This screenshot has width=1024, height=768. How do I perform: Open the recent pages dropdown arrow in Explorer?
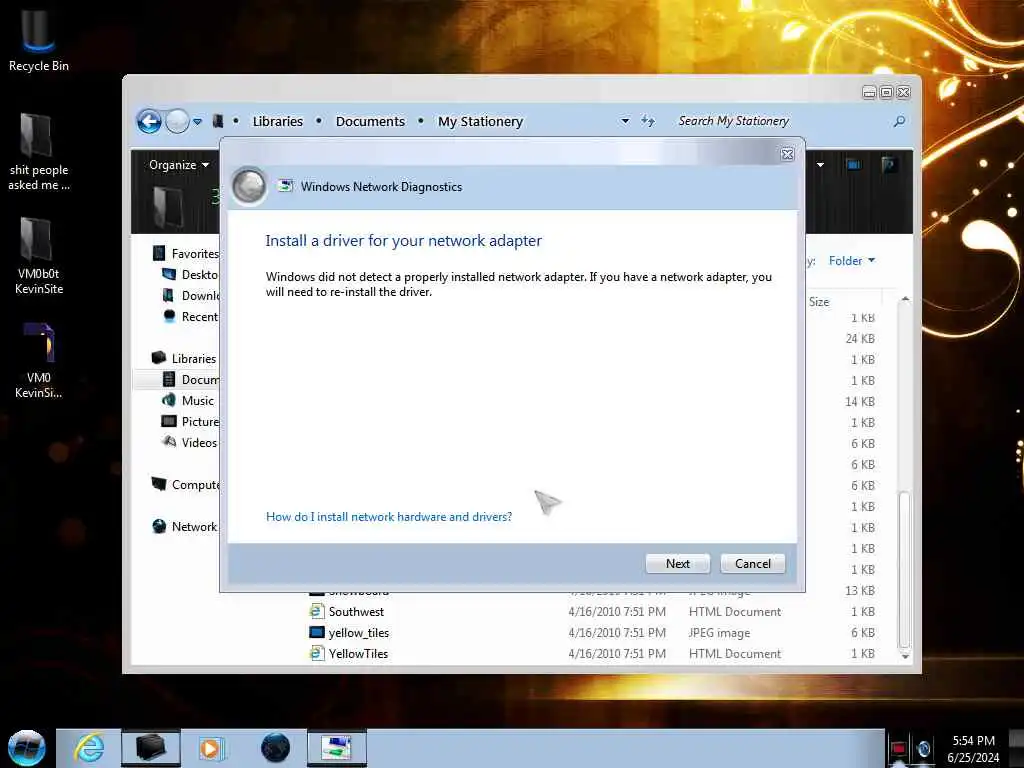click(x=197, y=121)
